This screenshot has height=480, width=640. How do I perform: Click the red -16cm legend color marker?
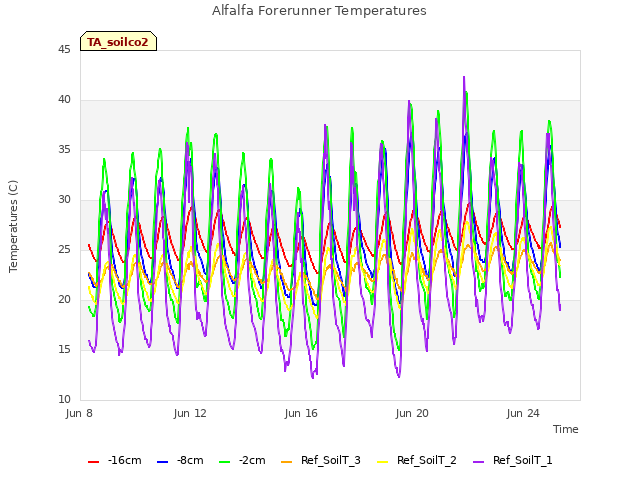pos(93,462)
